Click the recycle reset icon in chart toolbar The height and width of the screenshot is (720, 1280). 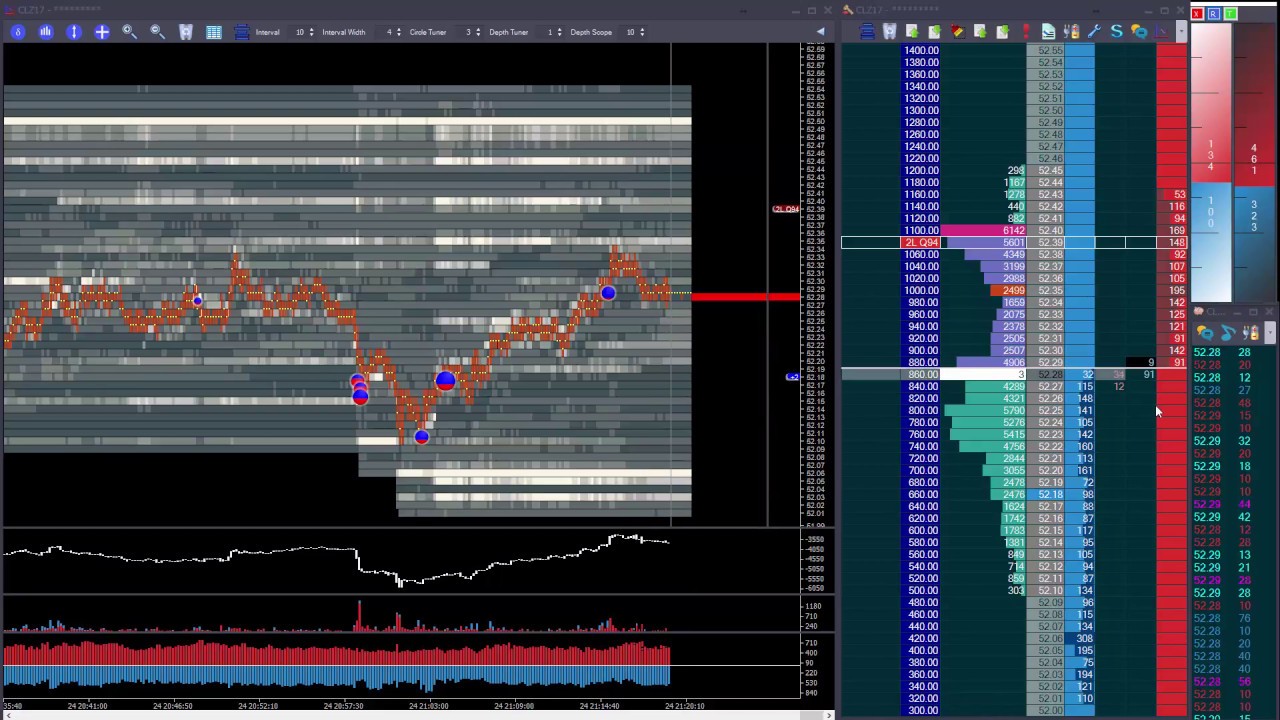(185, 32)
